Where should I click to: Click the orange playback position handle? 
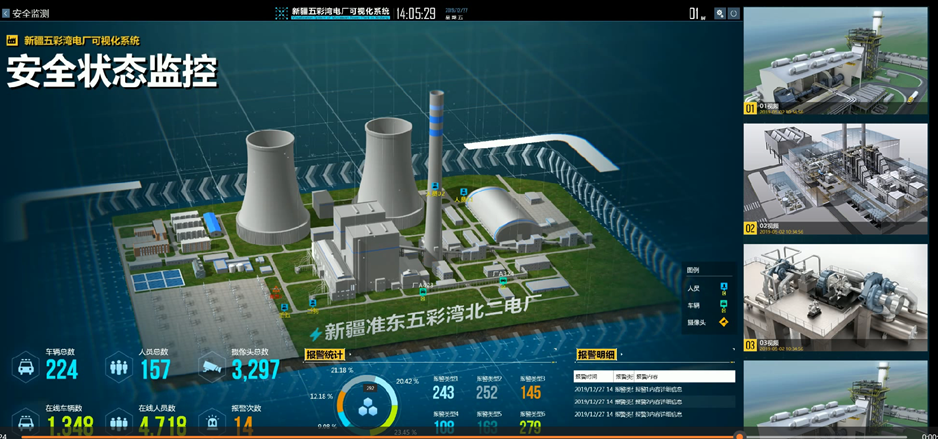(x=740, y=436)
